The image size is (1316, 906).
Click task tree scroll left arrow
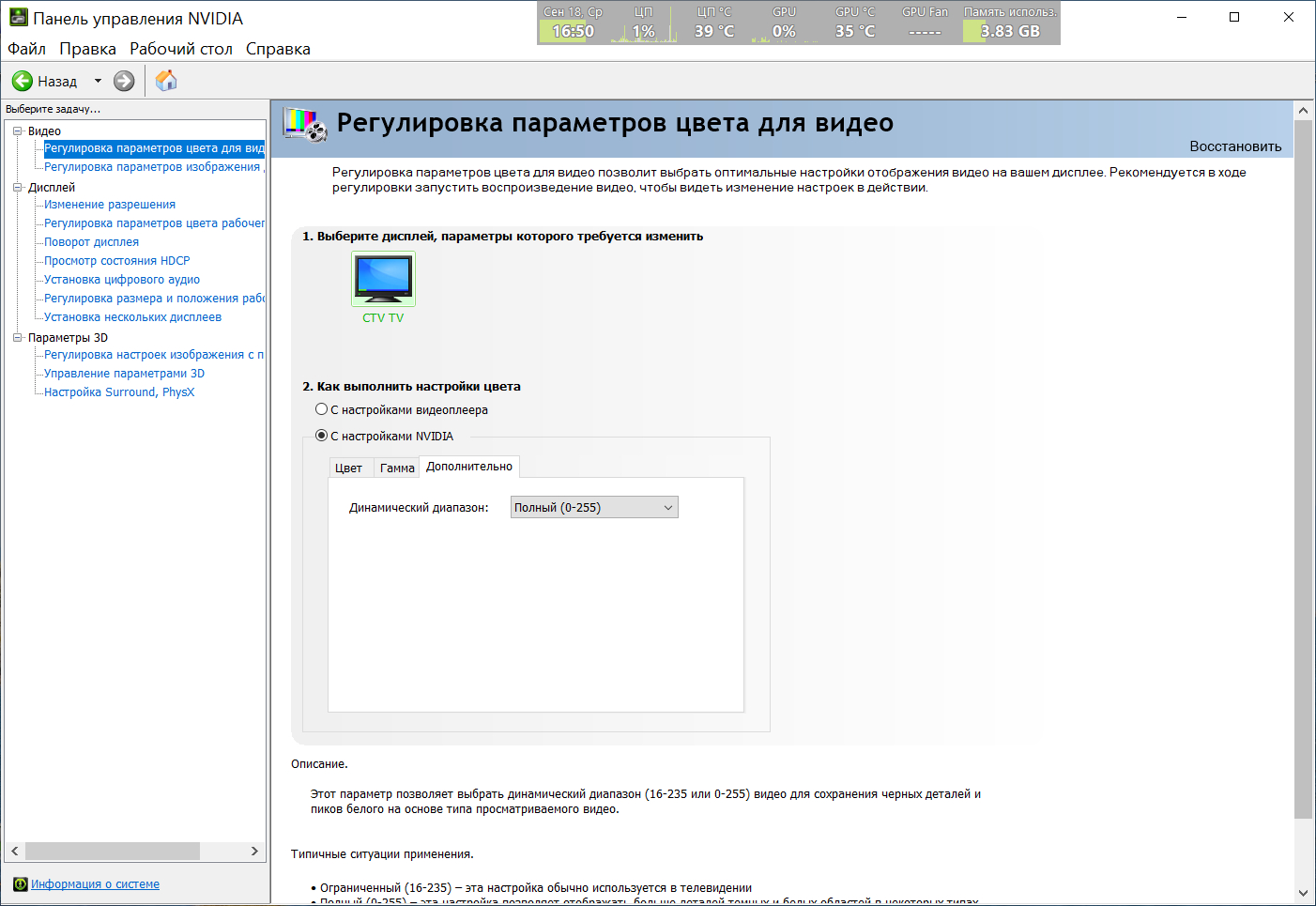tap(14, 851)
